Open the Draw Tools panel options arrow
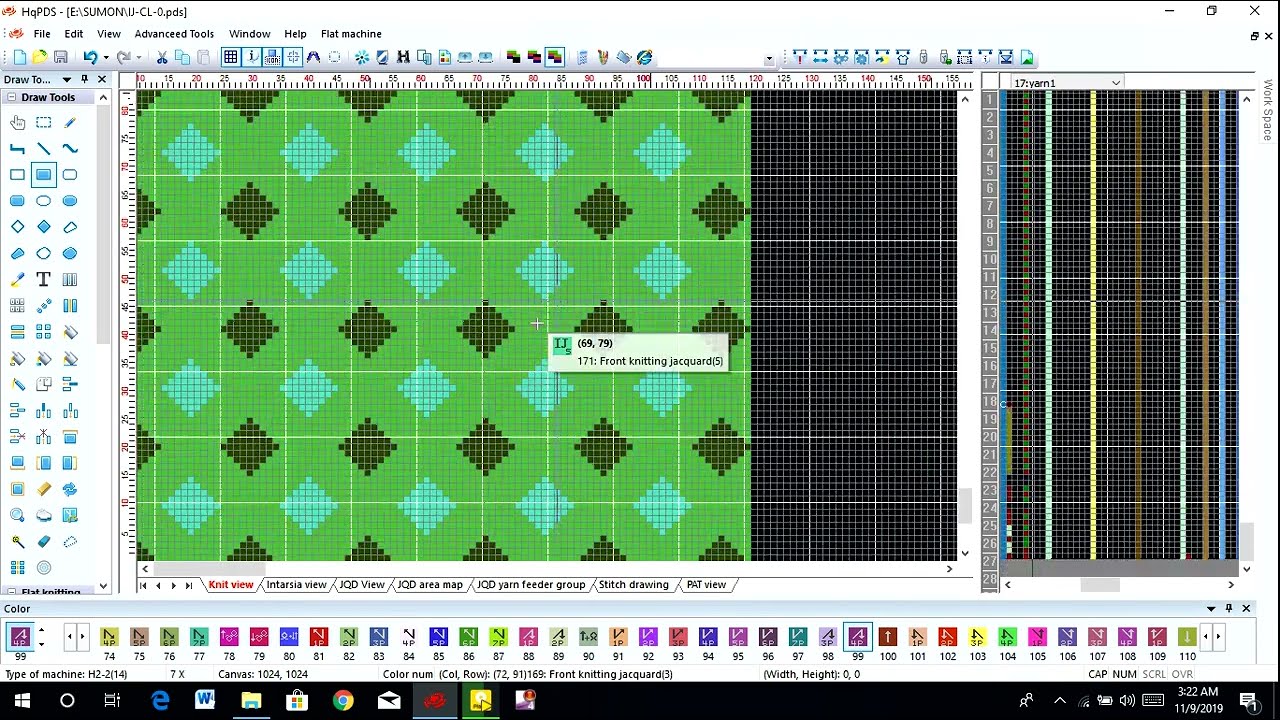 (x=67, y=79)
